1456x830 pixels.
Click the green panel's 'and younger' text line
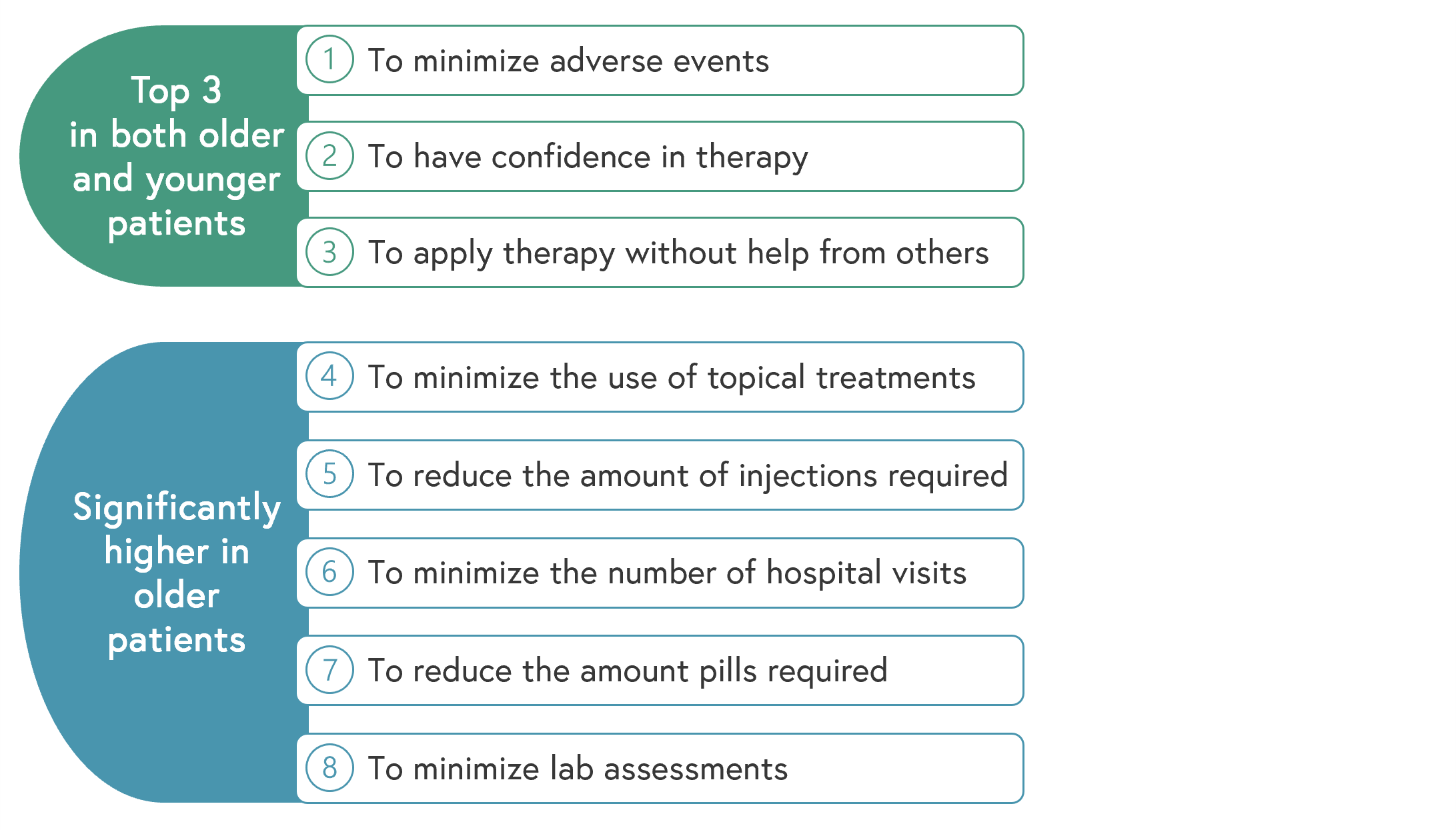[x=177, y=180]
